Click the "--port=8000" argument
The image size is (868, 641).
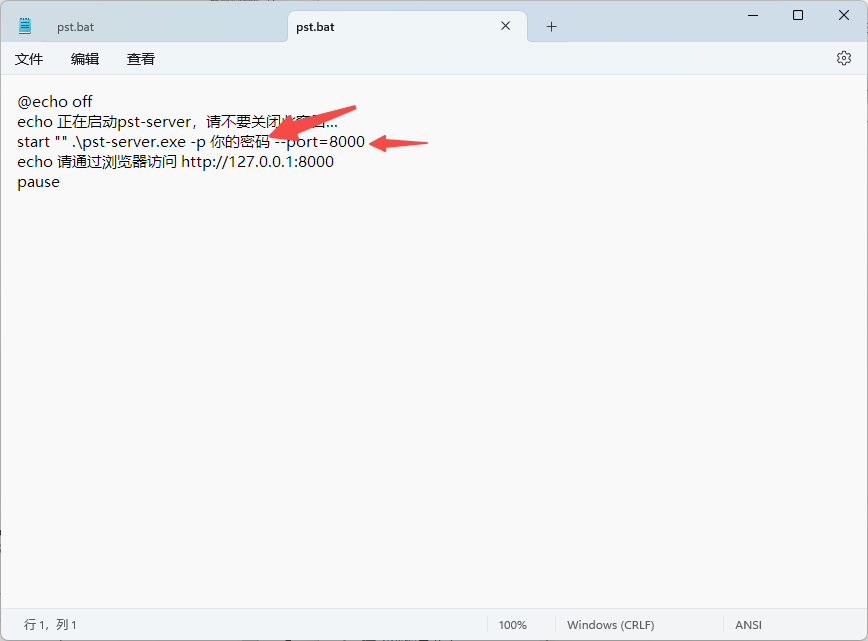click(x=320, y=142)
